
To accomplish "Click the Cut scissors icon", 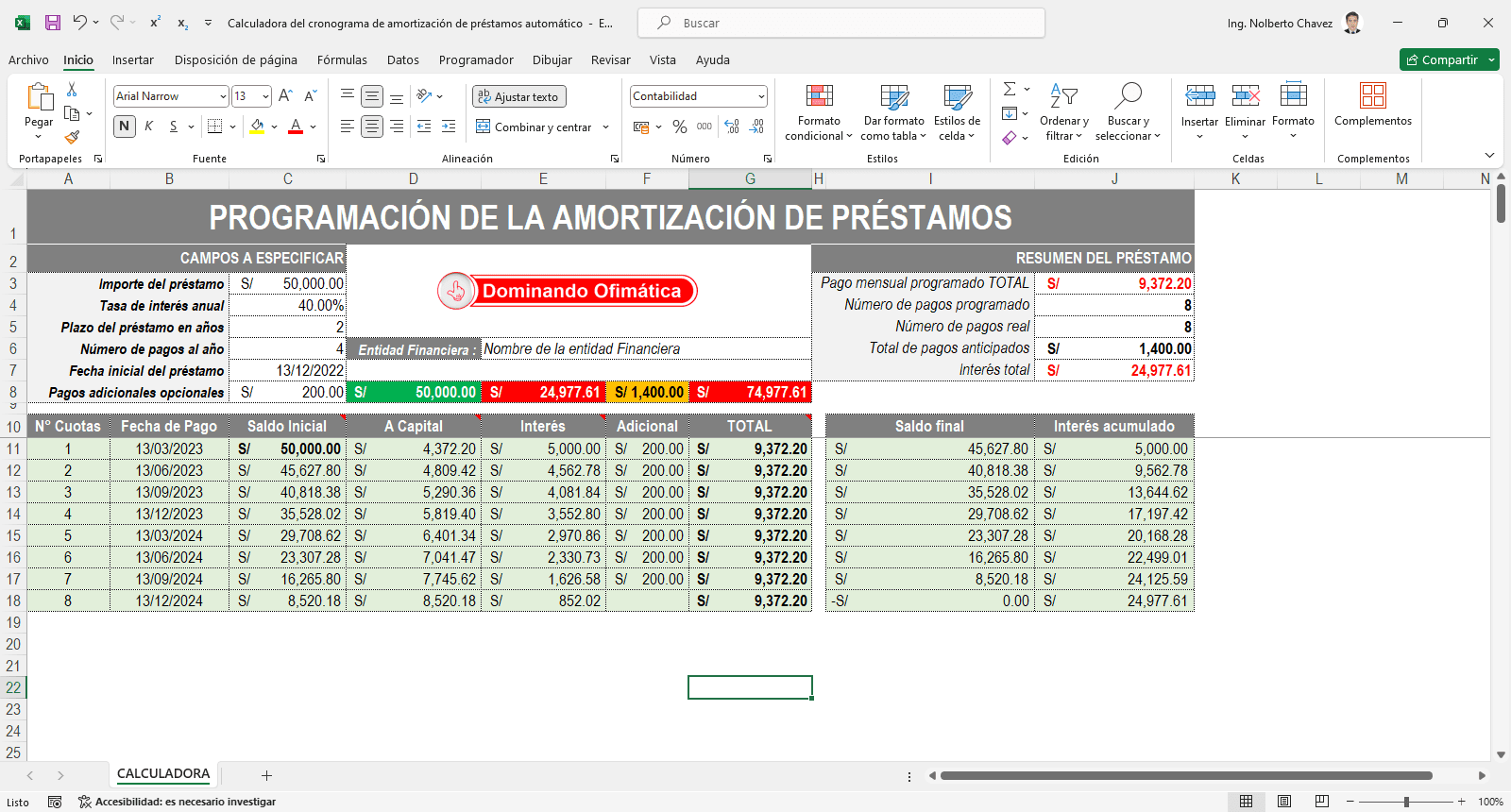I will (72, 90).
